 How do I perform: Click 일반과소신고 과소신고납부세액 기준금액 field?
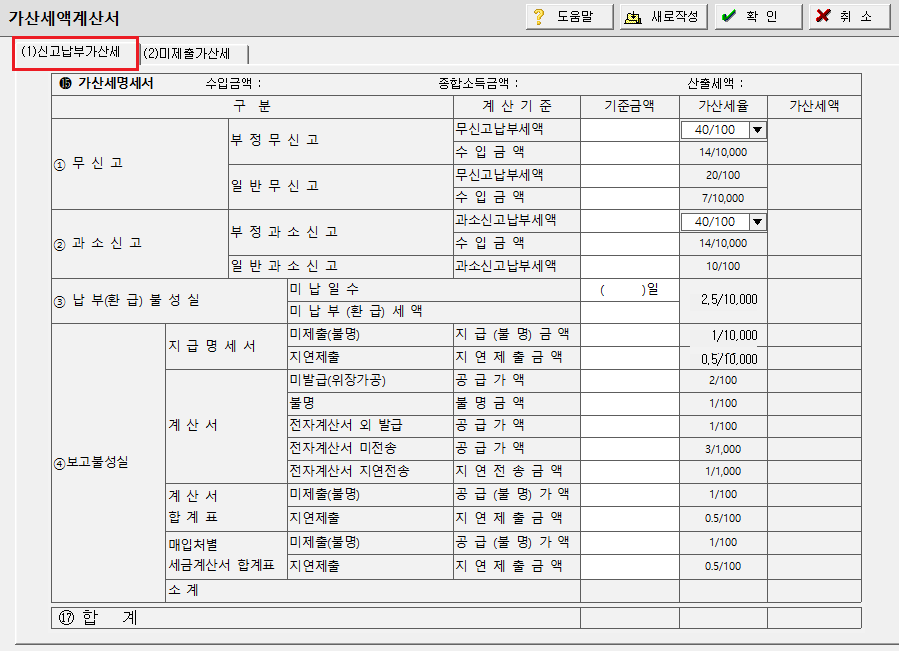[630, 267]
